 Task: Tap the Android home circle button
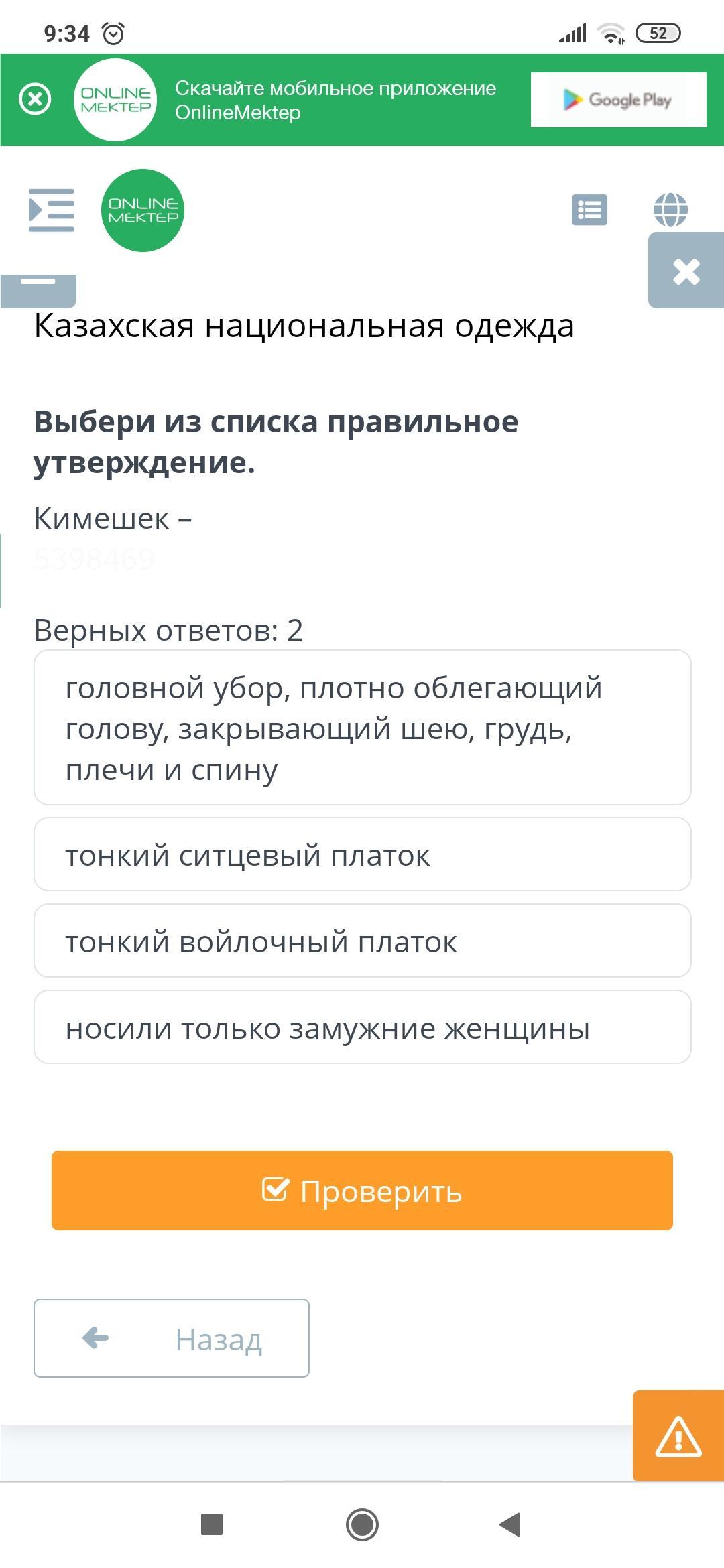[362, 1524]
